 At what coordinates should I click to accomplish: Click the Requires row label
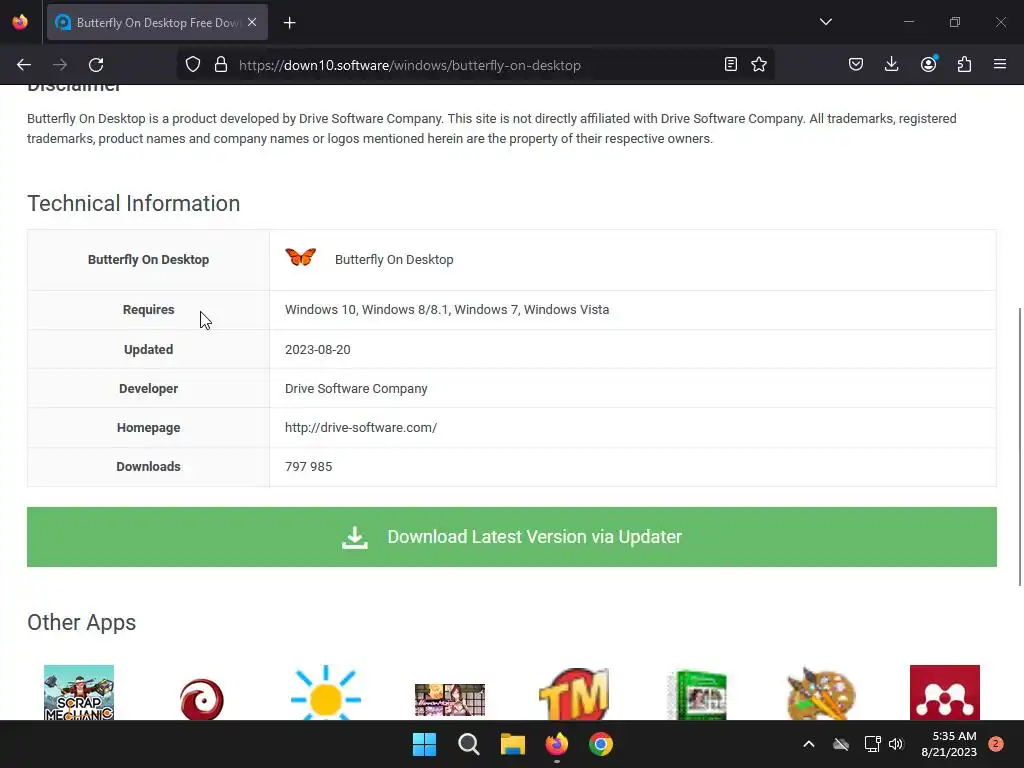(148, 310)
